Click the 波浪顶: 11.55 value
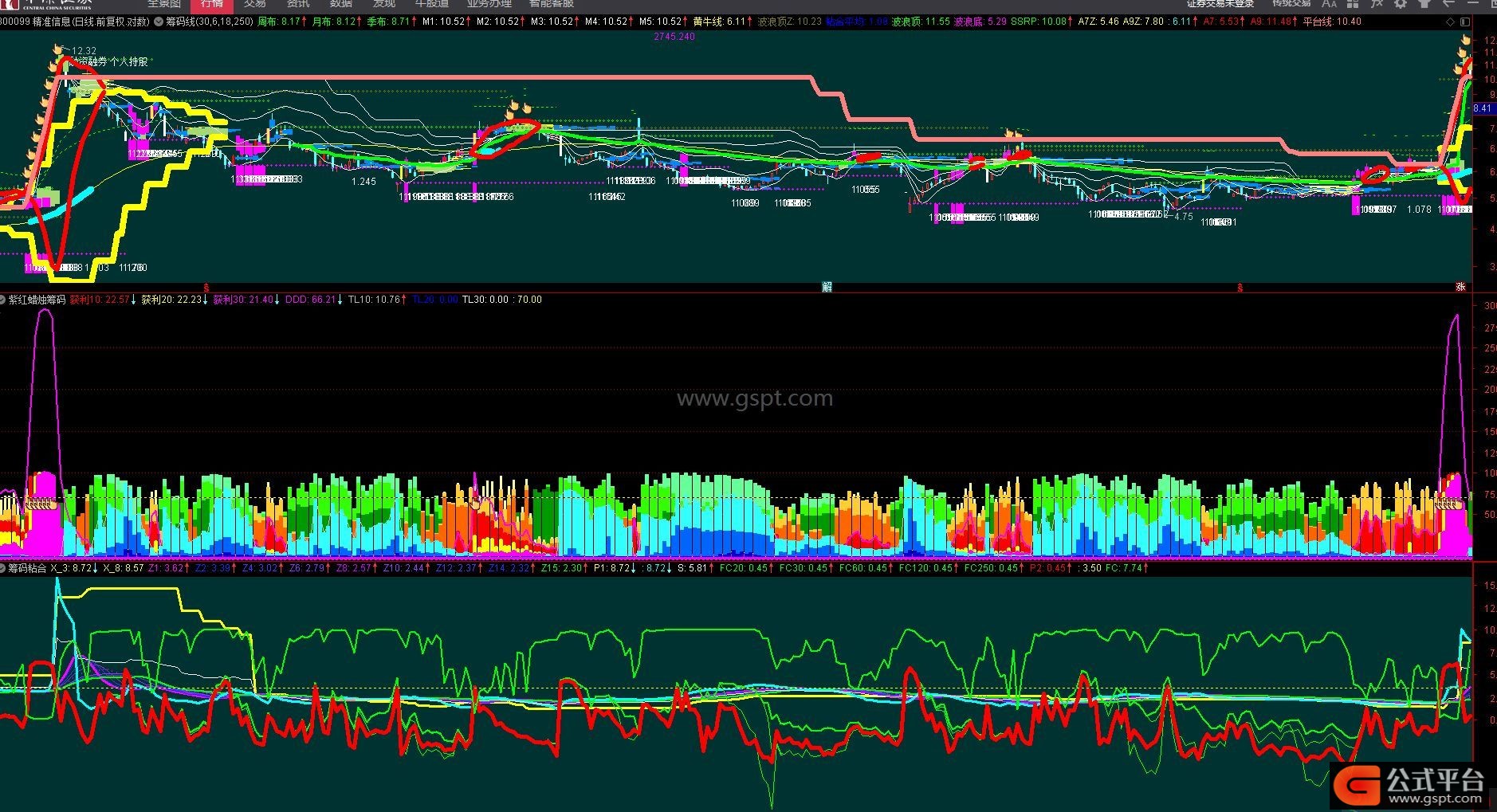Image resolution: width=1497 pixels, height=812 pixels. (921, 22)
